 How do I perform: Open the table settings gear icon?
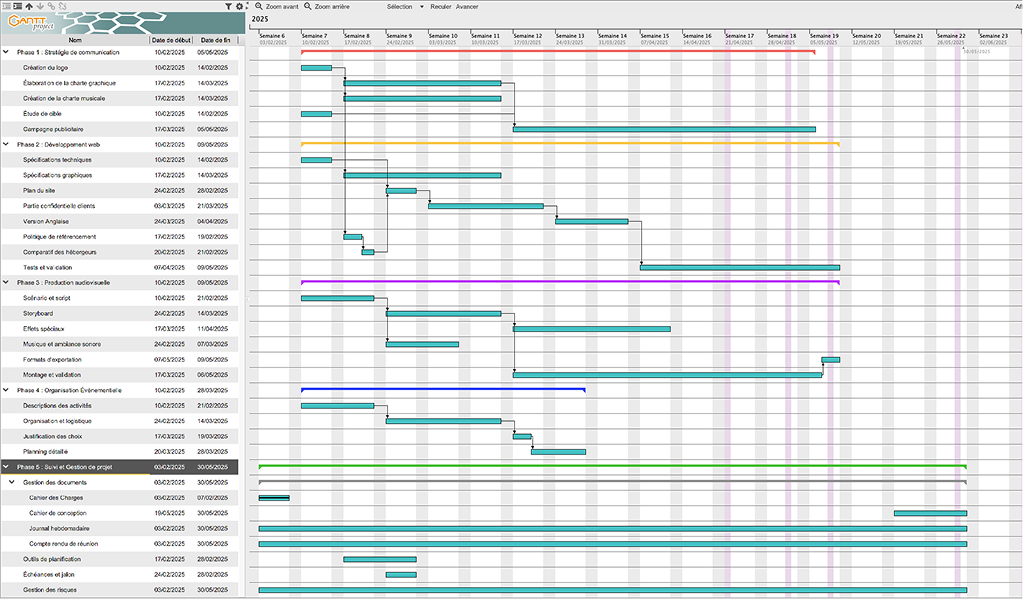pos(239,6)
